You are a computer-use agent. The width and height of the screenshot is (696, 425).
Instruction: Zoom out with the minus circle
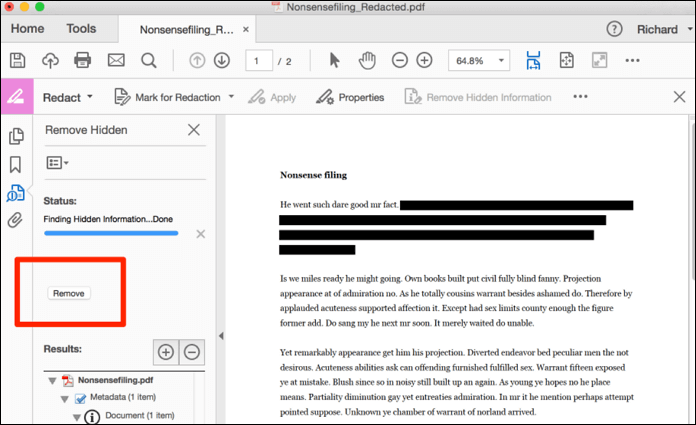(x=399, y=60)
